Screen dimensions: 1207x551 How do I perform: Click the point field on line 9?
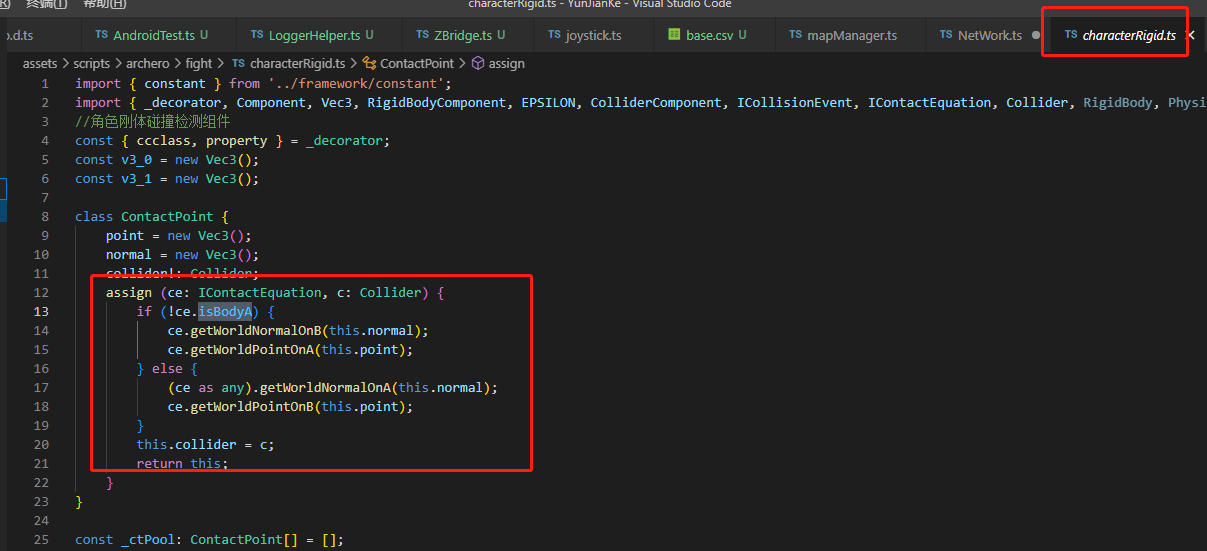point(125,235)
